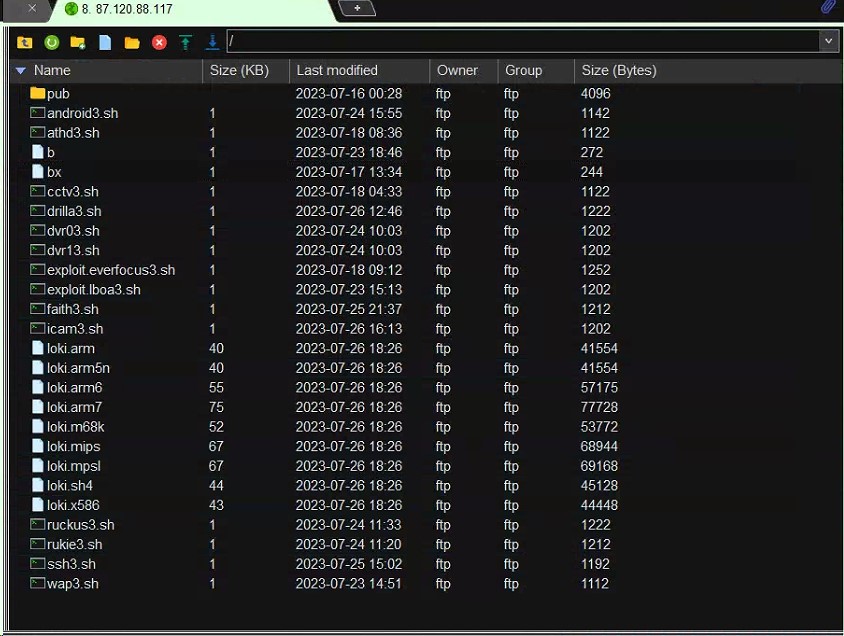Click the red delete icon
Image resolution: width=844 pixels, height=636 pixels.
[x=159, y=42]
